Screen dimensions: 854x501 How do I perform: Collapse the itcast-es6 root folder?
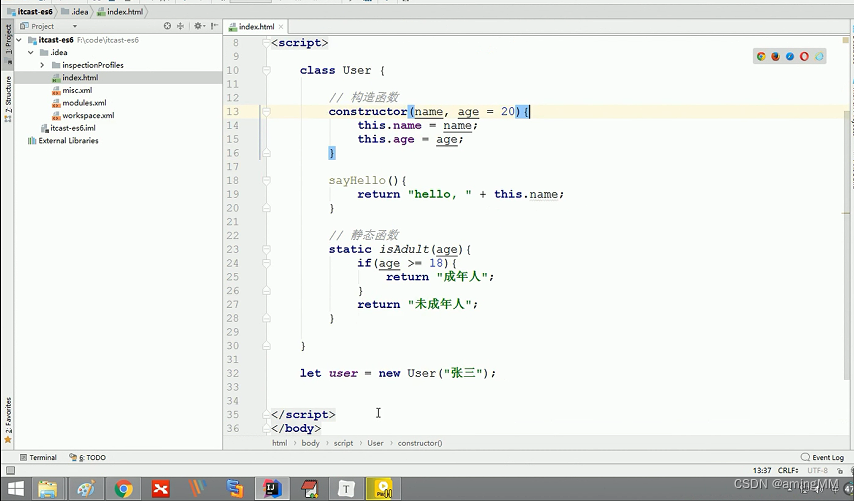(x=20, y=40)
